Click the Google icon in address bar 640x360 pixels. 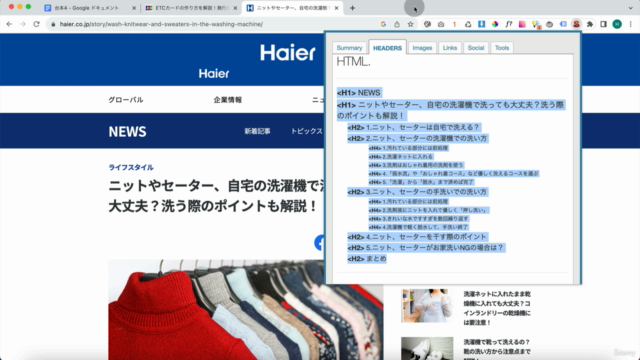(x=383, y=24)
